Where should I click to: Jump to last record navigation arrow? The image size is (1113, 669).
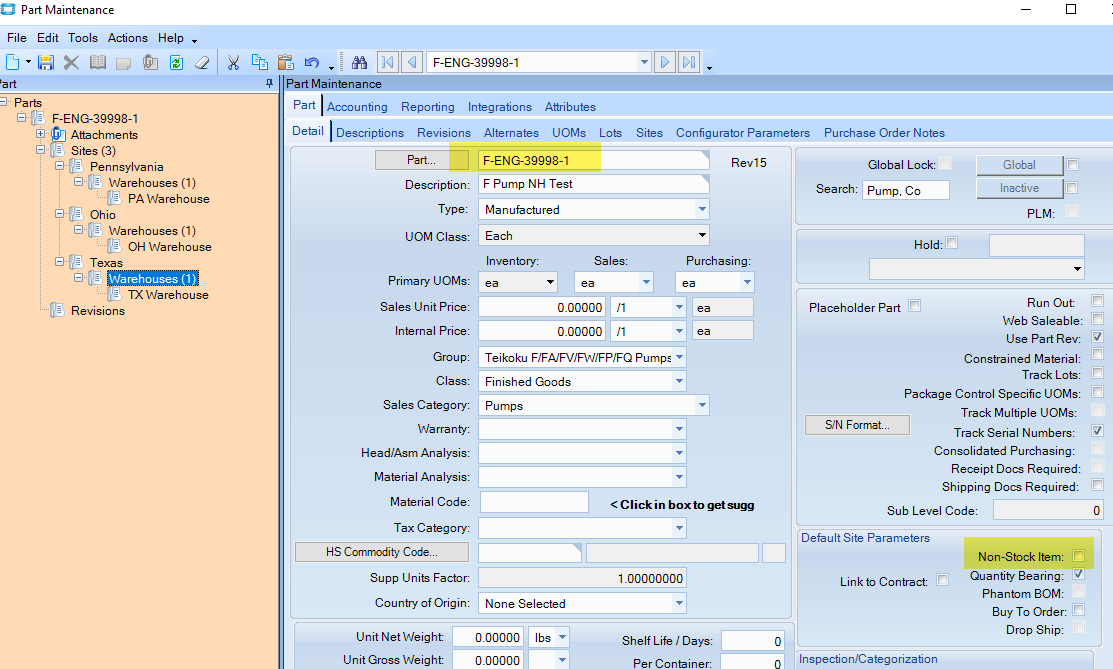689,62
